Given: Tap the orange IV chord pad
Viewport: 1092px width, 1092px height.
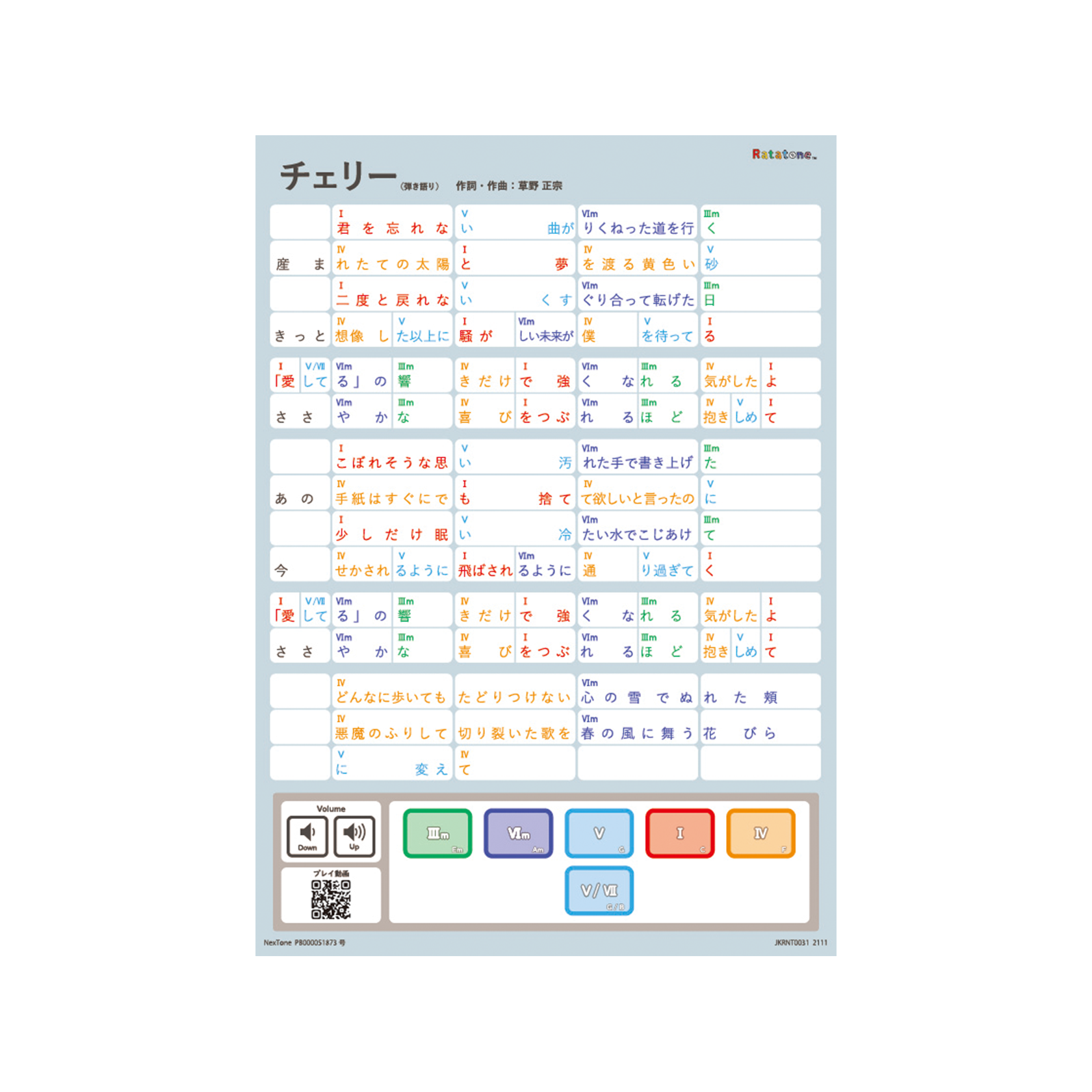Looking at the screenshot, I should [760, 833].
